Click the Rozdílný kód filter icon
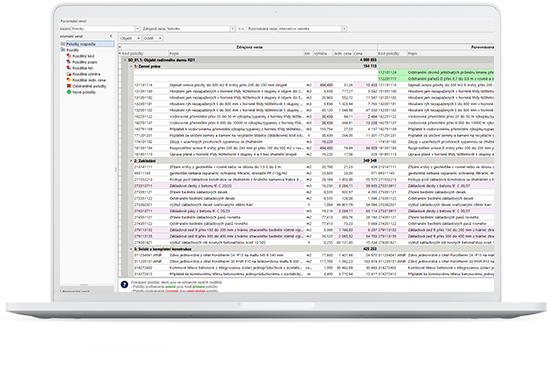Viewport: 550px width, 382px height. point(69,56)
